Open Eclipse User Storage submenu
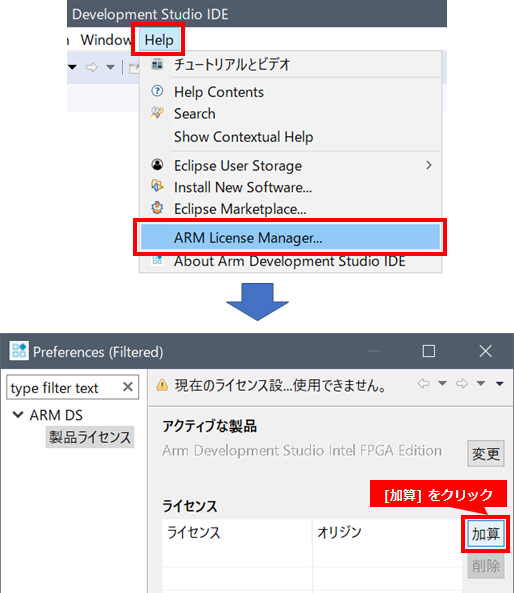This screenshot has width=514, height=593. (290, 166)
